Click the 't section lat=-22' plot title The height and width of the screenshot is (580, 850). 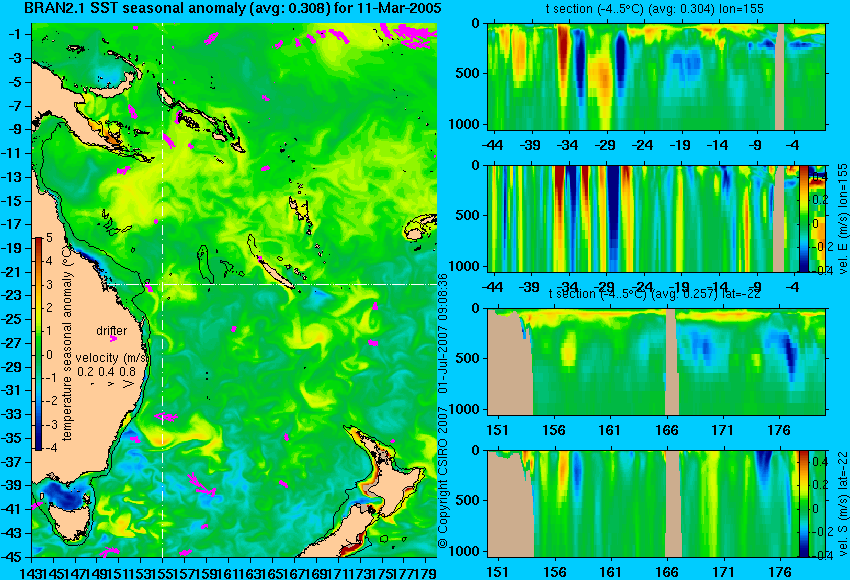(654, 294)
